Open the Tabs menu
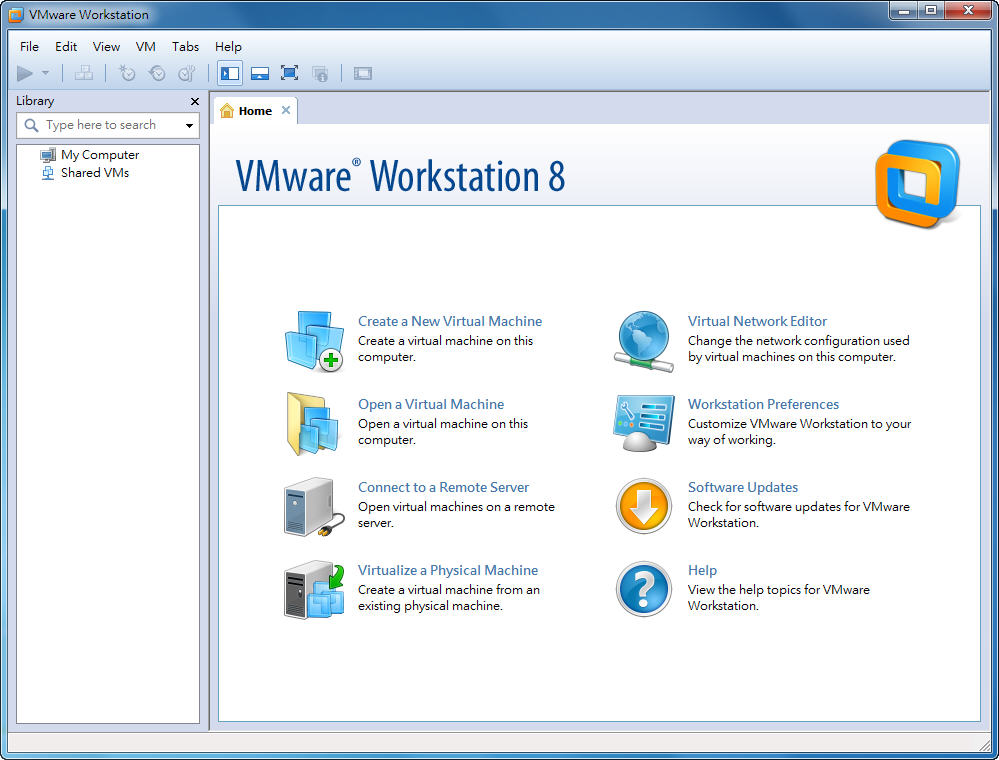 185,47
